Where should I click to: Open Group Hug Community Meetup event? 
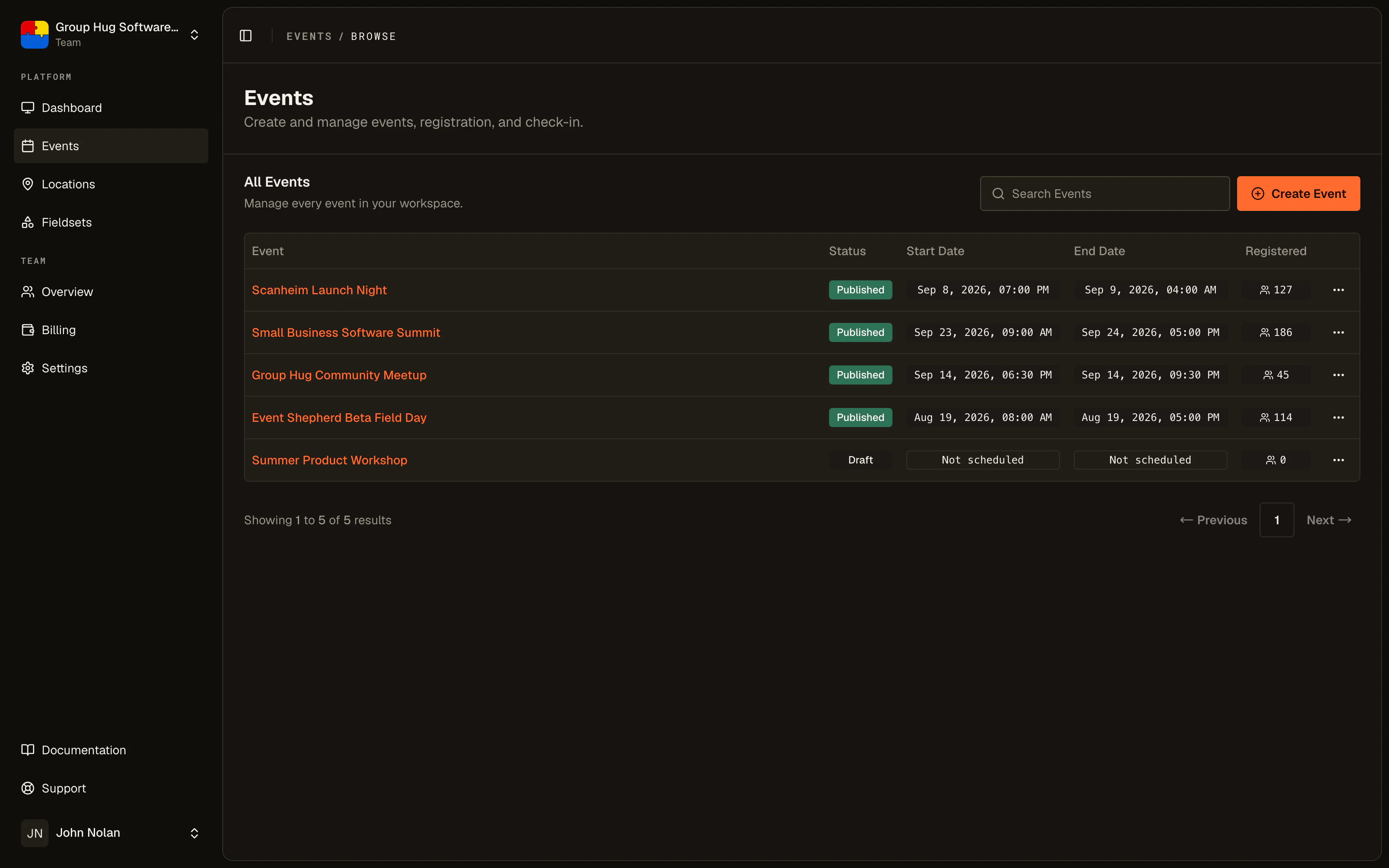(x=339, y=375)
